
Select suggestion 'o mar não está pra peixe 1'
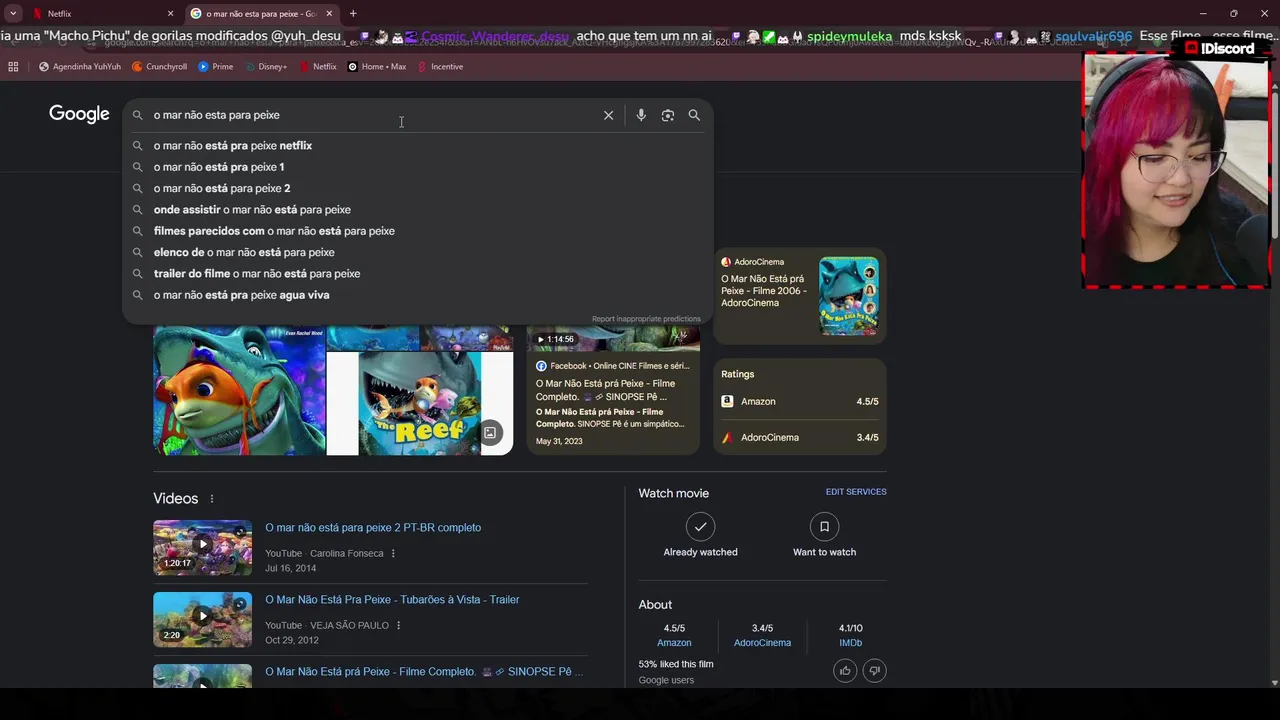pos(418,167)
